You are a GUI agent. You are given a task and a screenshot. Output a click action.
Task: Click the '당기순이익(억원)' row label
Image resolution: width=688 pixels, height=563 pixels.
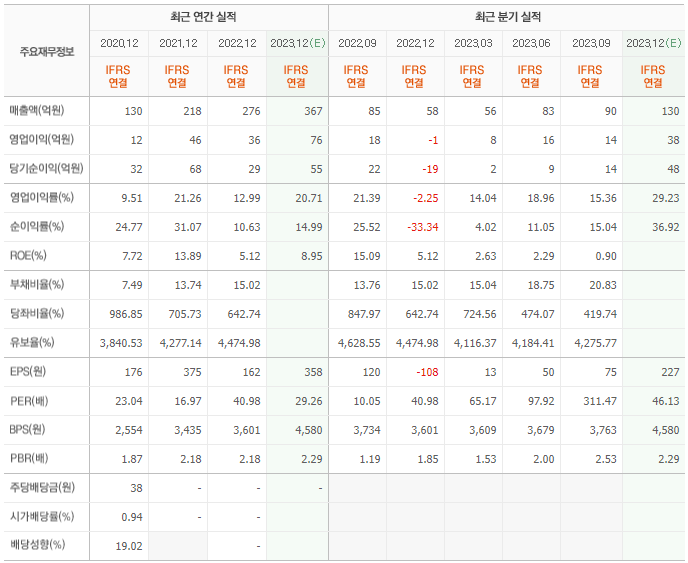(x=47, y=169)
